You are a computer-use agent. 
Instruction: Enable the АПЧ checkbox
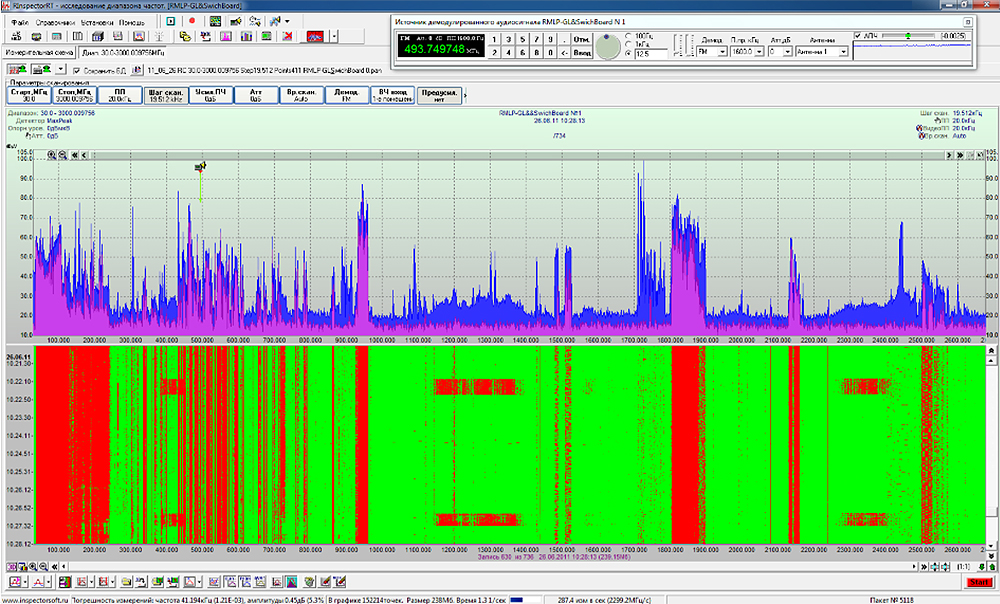tap(859, 35)
